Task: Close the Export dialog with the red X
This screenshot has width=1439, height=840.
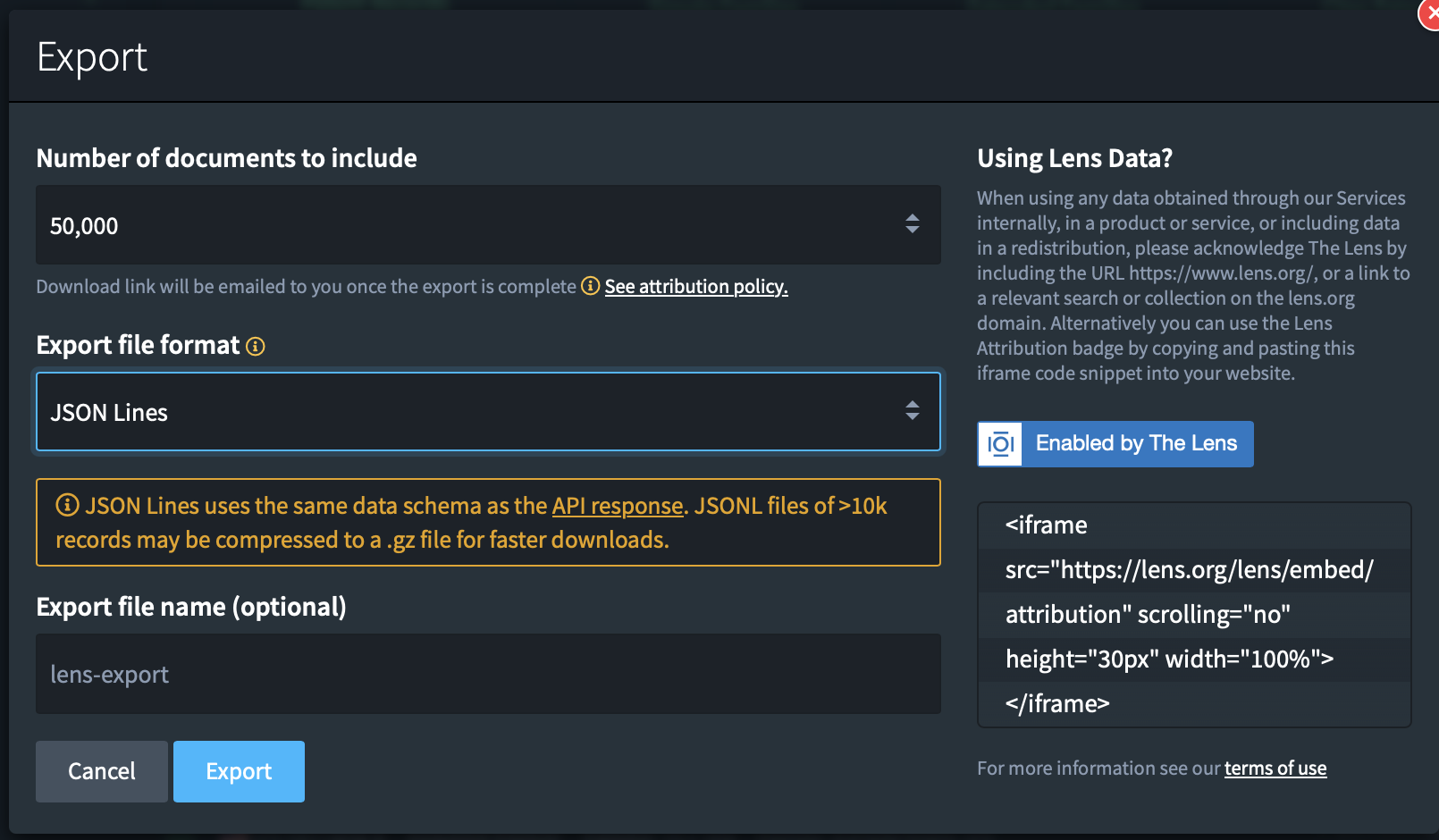Action: tap(1430, 14)
